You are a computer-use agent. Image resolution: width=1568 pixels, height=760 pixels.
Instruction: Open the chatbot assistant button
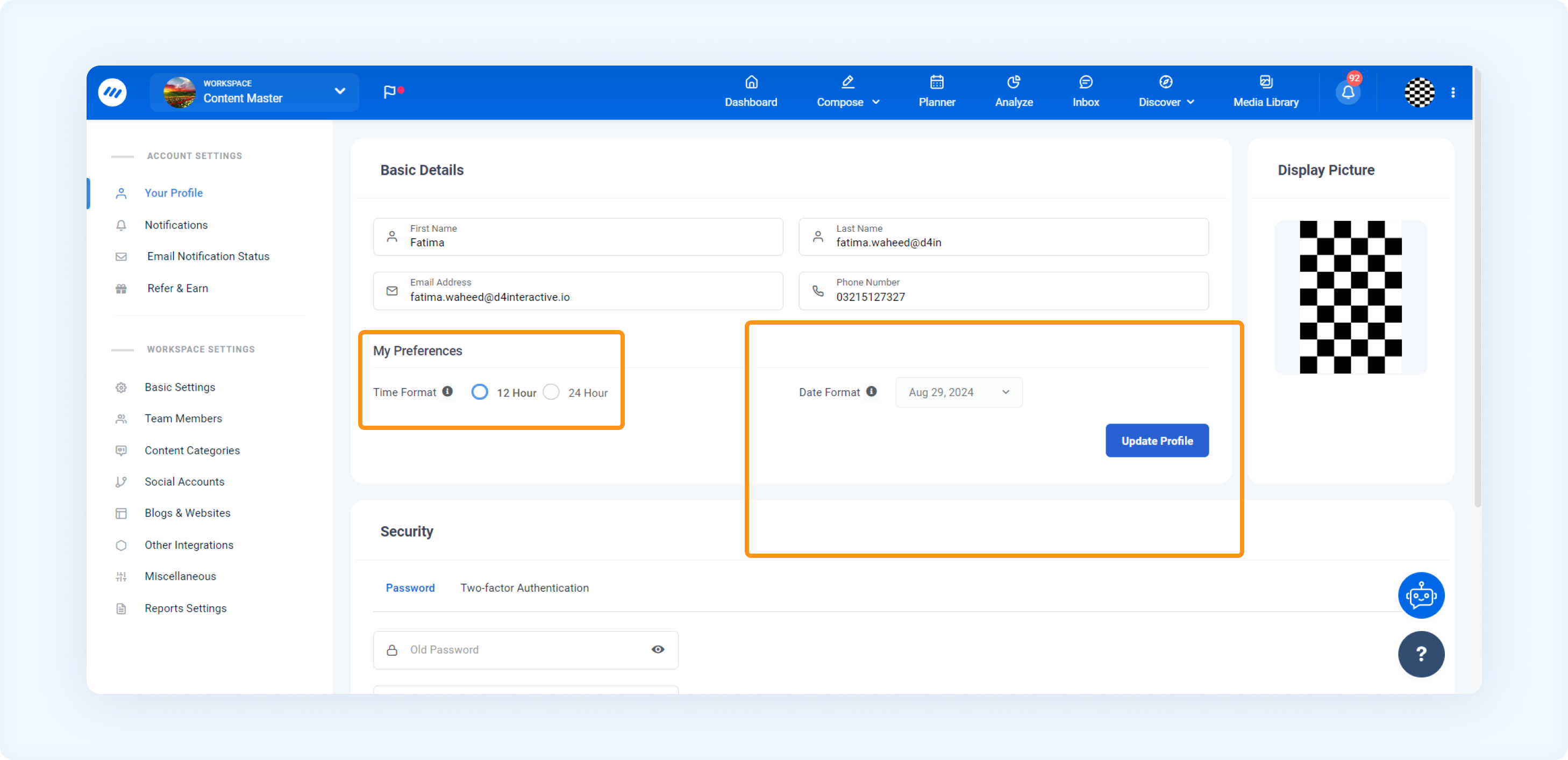coord(1421,595)
